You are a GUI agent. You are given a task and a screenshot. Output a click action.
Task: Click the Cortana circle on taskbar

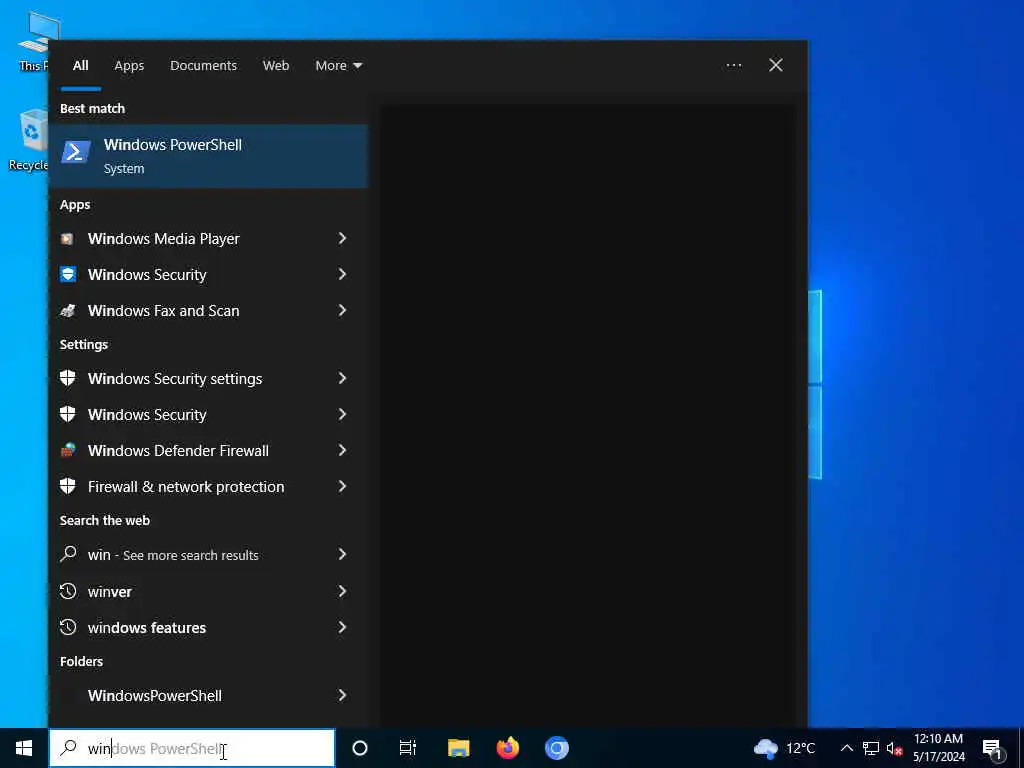[x=360, y=748]
